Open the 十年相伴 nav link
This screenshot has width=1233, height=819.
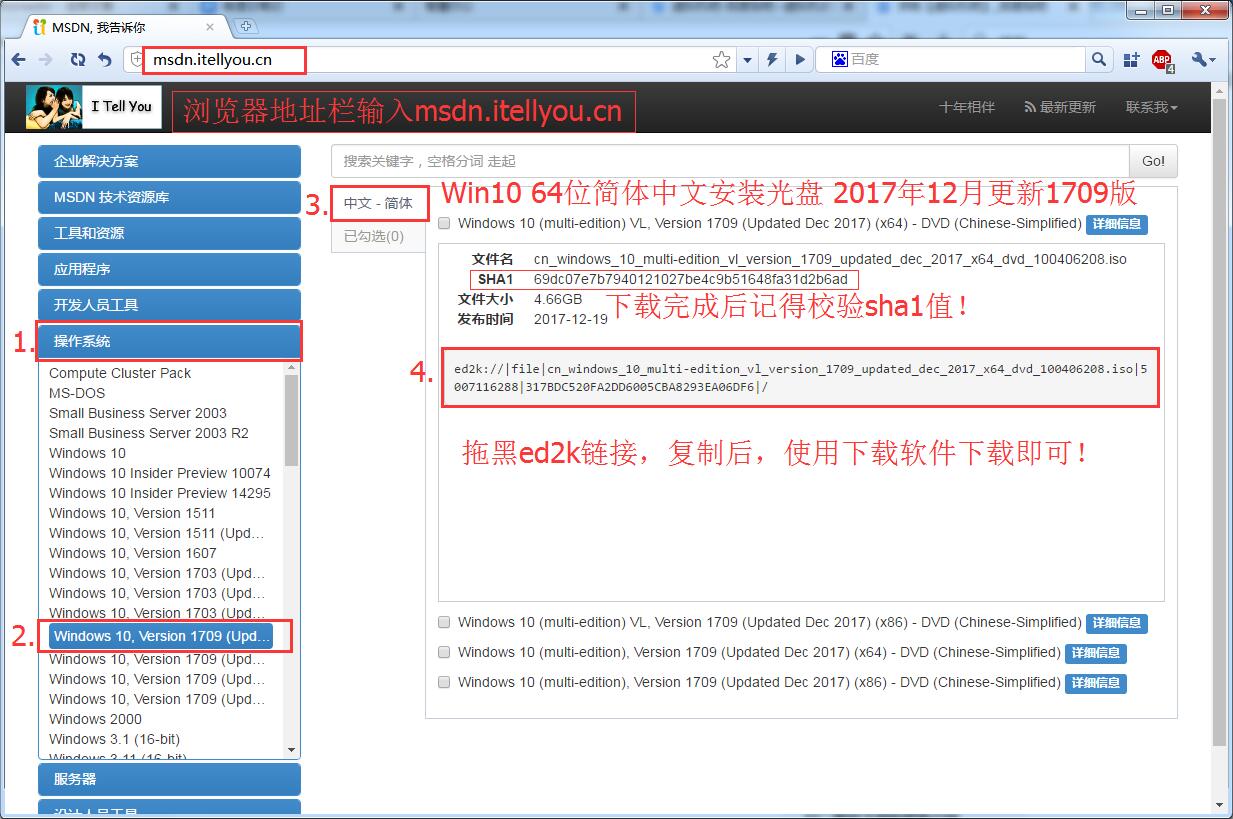[967, 107]
